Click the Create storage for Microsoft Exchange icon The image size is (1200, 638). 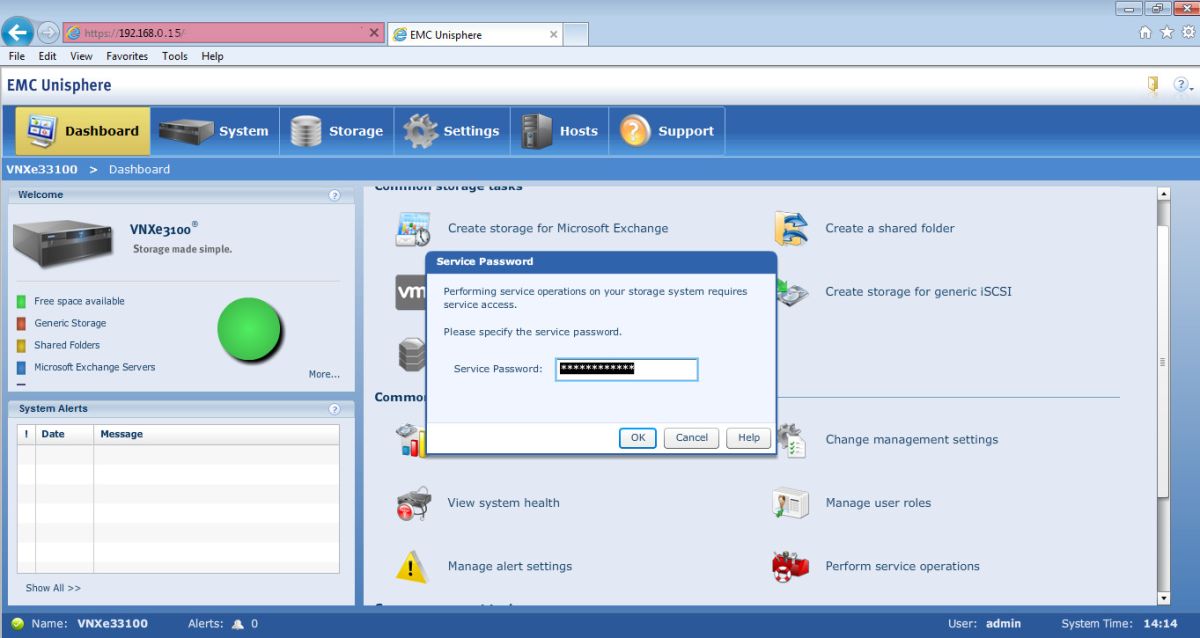coord(412,228)
